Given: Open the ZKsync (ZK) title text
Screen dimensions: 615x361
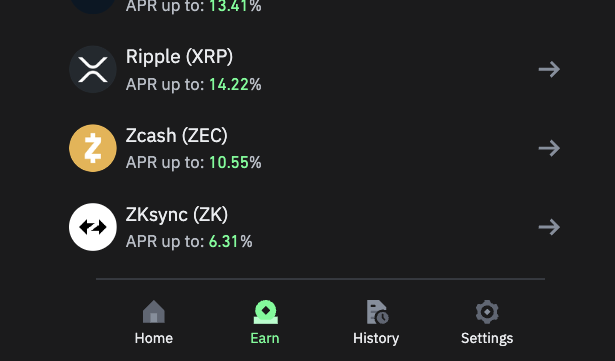Looking at the screenshot, I should point(176,215).
